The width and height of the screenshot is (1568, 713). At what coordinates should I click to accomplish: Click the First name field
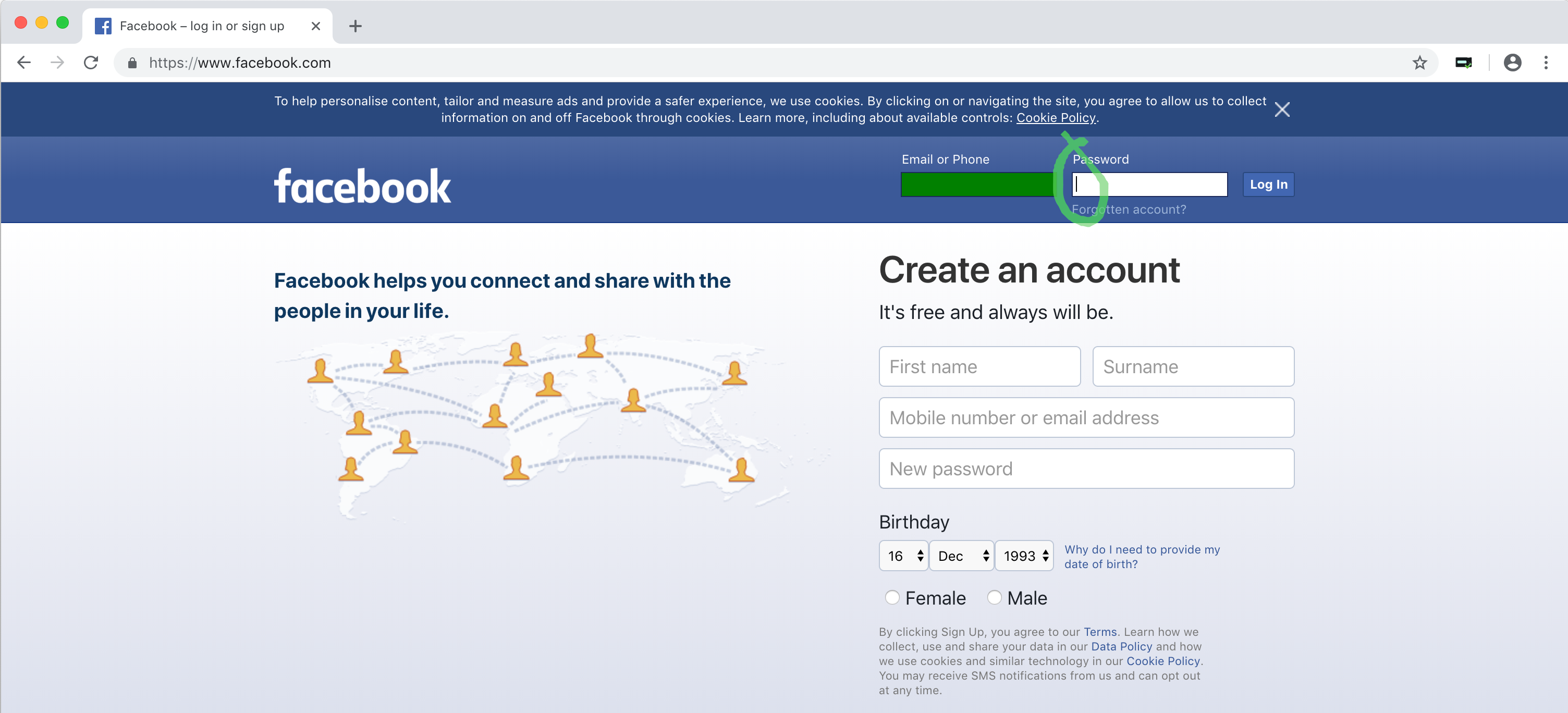979,366
